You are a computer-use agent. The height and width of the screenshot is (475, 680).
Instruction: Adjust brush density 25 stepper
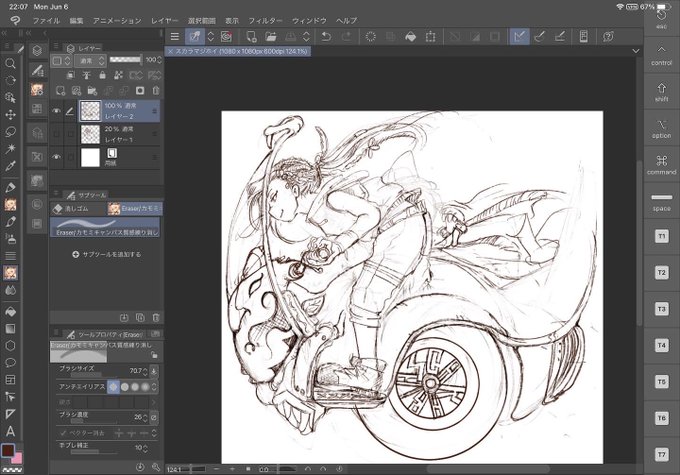[x=145, y=418]
